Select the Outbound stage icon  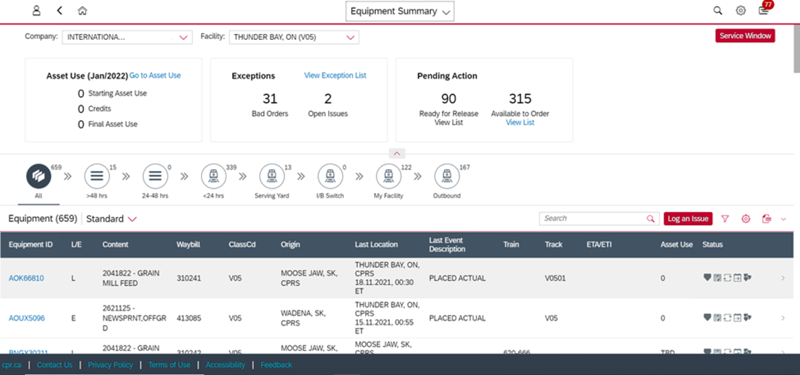447,177
